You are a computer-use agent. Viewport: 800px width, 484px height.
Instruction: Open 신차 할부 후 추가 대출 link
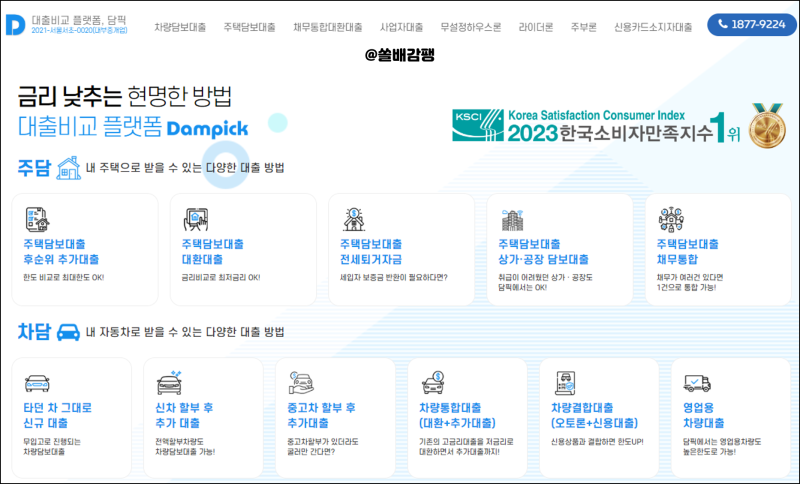tap(184, 415)
